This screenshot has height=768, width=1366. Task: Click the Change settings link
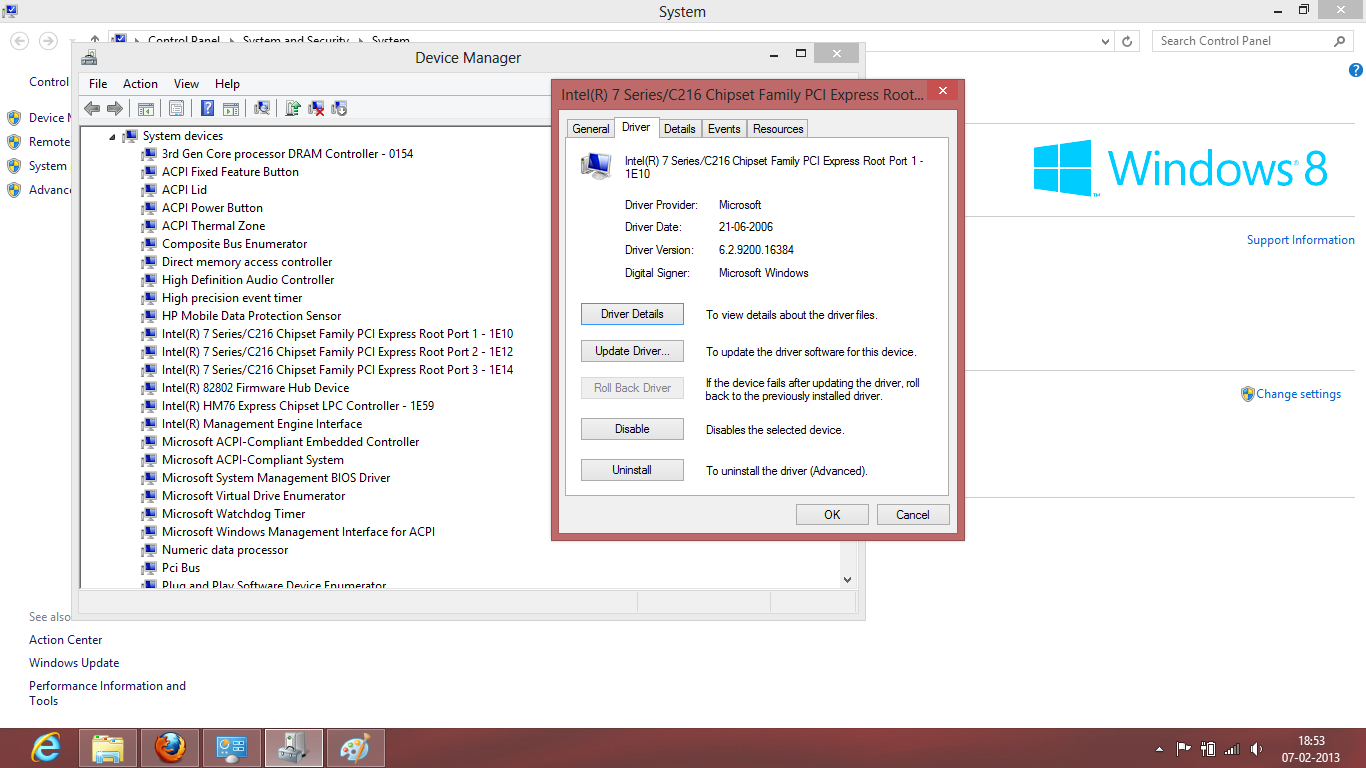[x=1299, y=394]
